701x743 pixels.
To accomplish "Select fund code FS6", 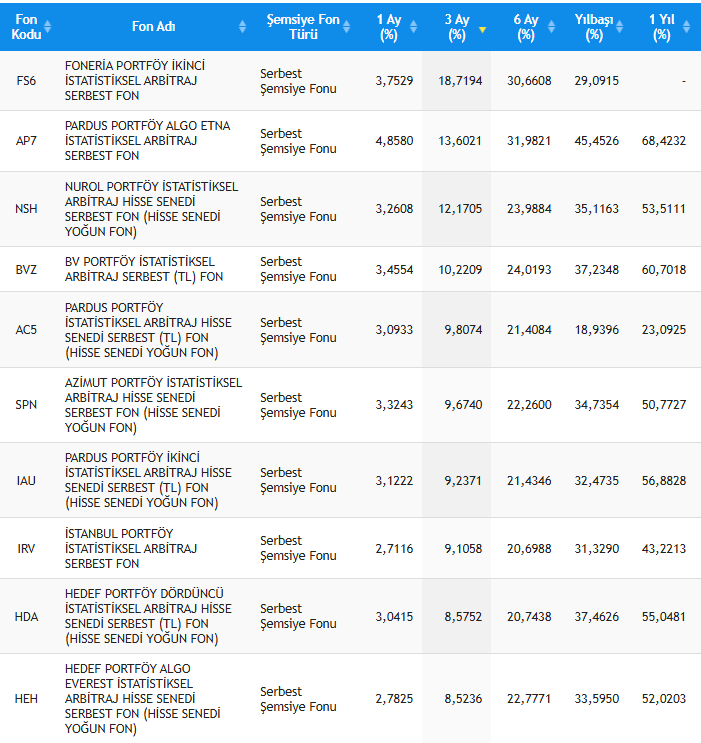I will tap(26, 81).
